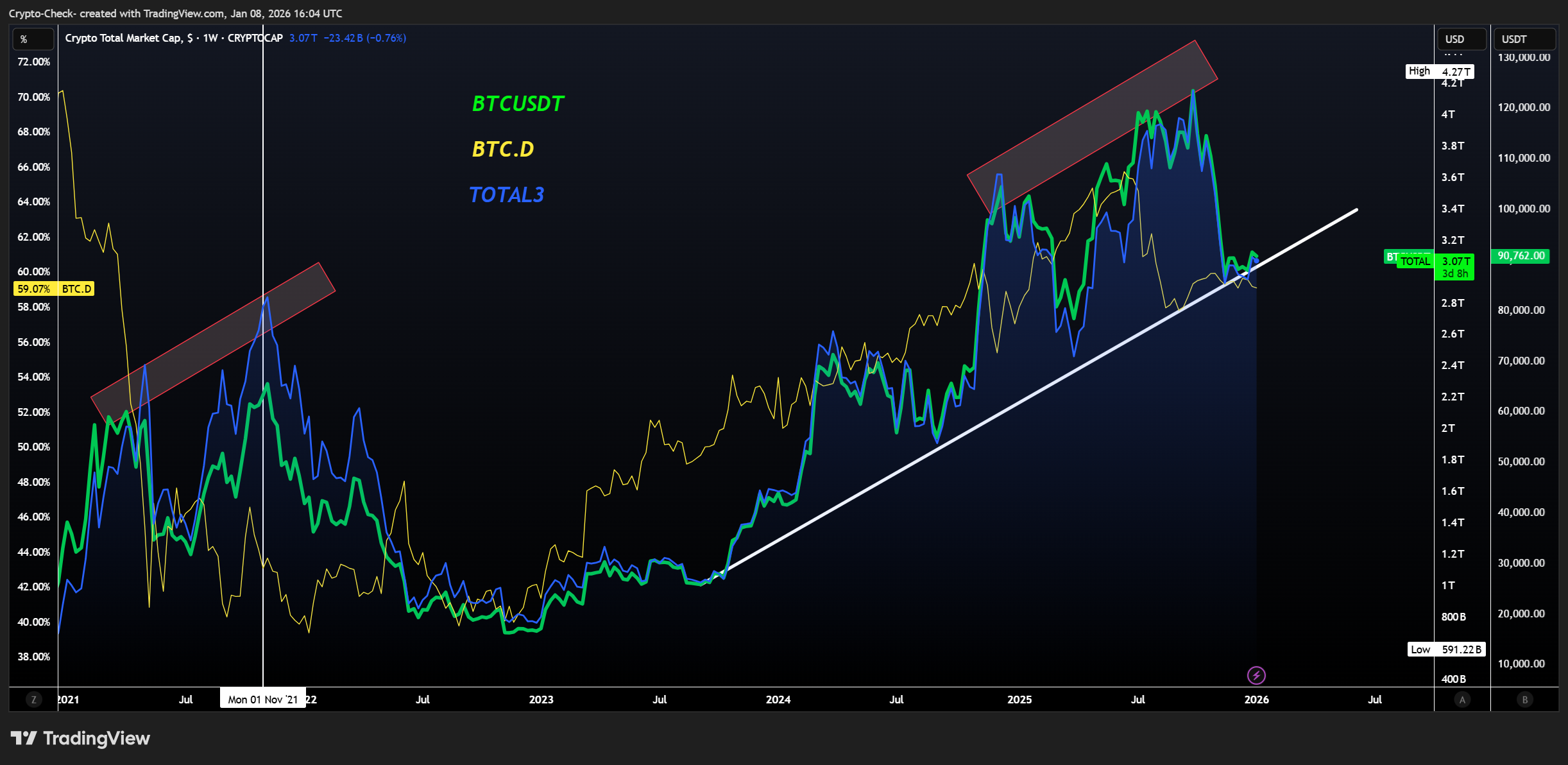Viewport: 1568px width, 765px height.
Task: Click the 2023 label on time axis
Action: (x=541, y=700)
